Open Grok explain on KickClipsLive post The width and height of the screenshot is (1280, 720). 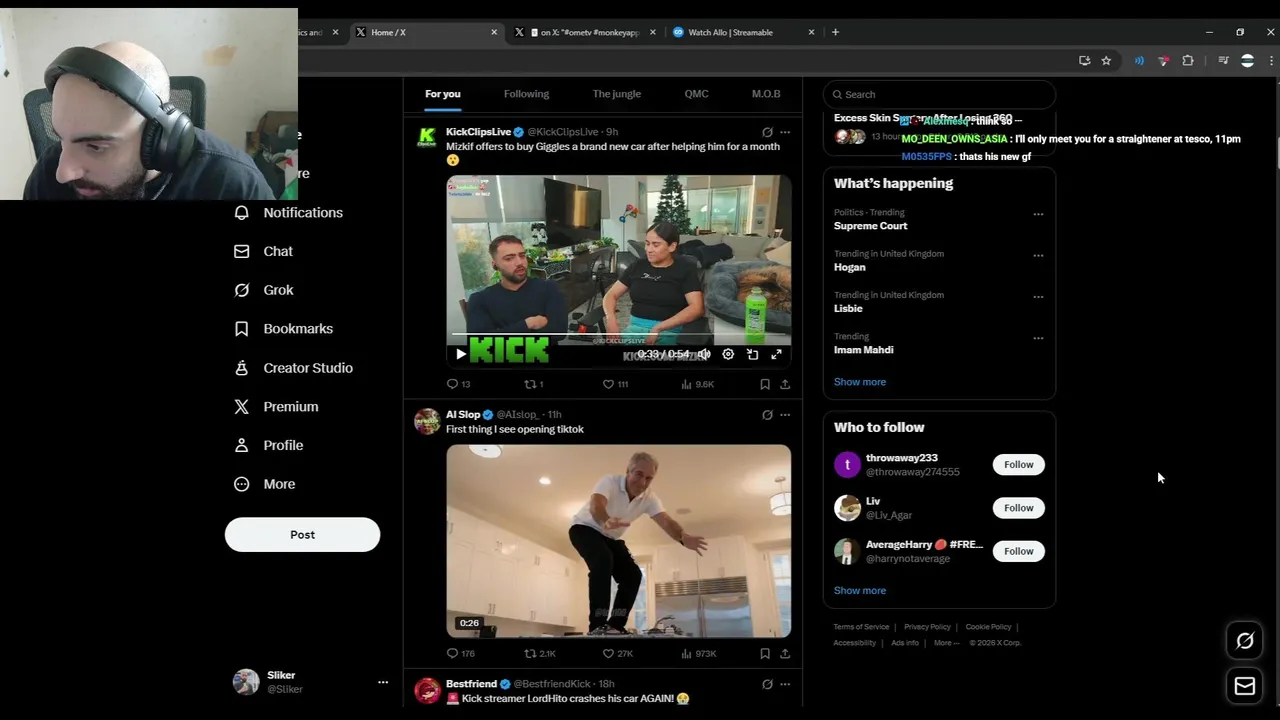coord(767,132)
